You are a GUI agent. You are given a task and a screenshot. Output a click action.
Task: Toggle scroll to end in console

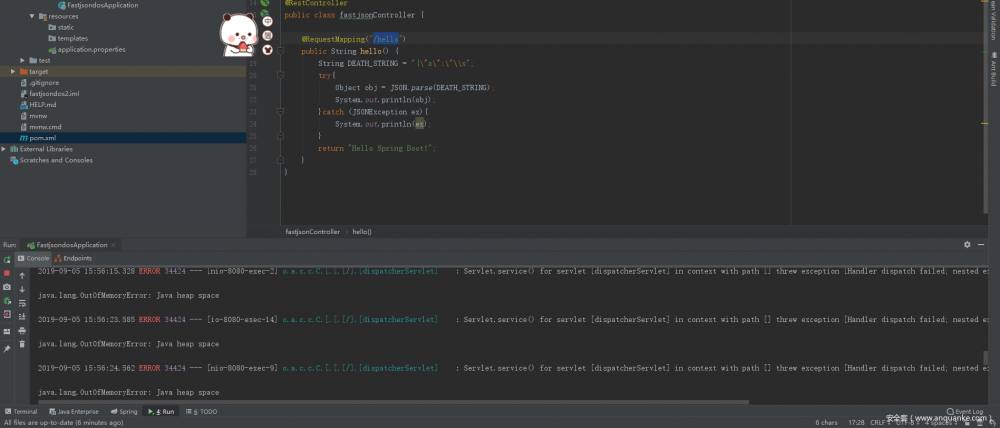[22, 316]
